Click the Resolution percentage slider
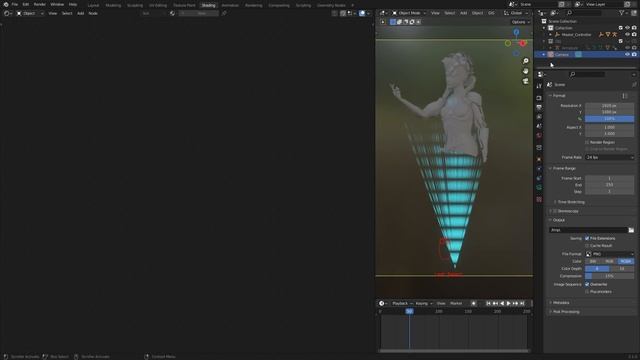 pyautogui.click(x=610, y=119)
